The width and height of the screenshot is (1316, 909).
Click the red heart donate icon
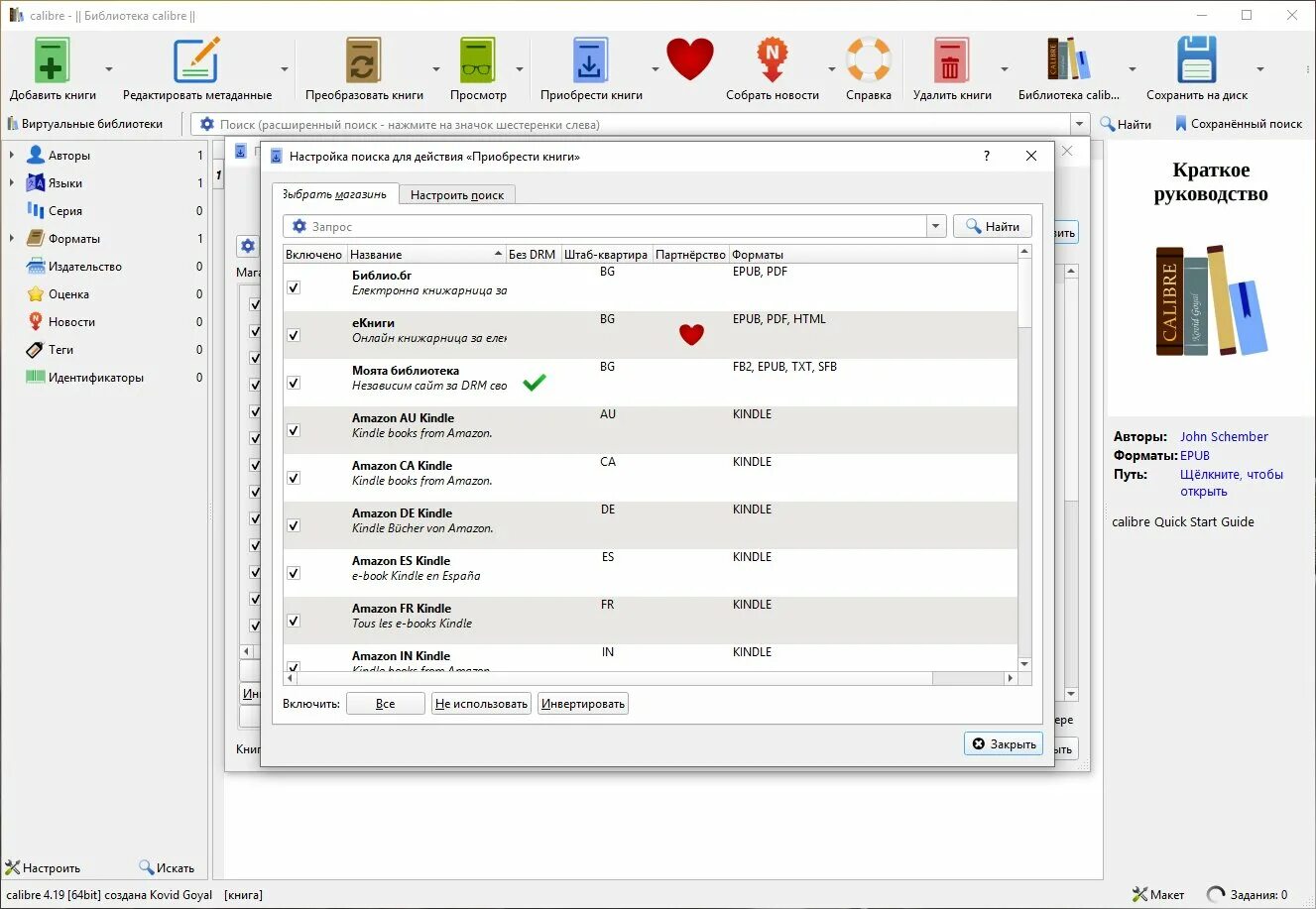click(690, 59)
